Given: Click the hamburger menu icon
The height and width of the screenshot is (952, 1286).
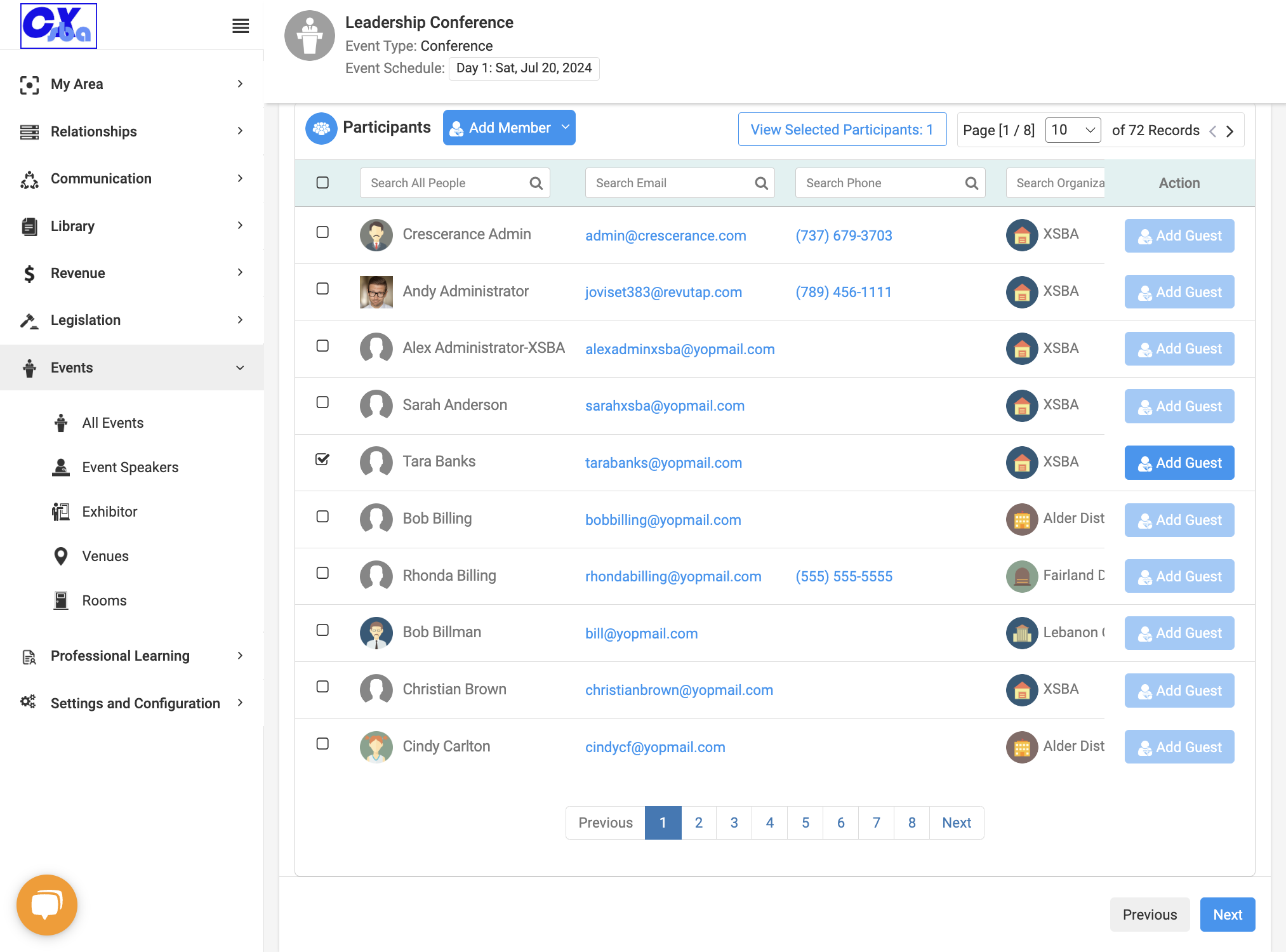Looking at the screenshot, I should click(241, 26).
